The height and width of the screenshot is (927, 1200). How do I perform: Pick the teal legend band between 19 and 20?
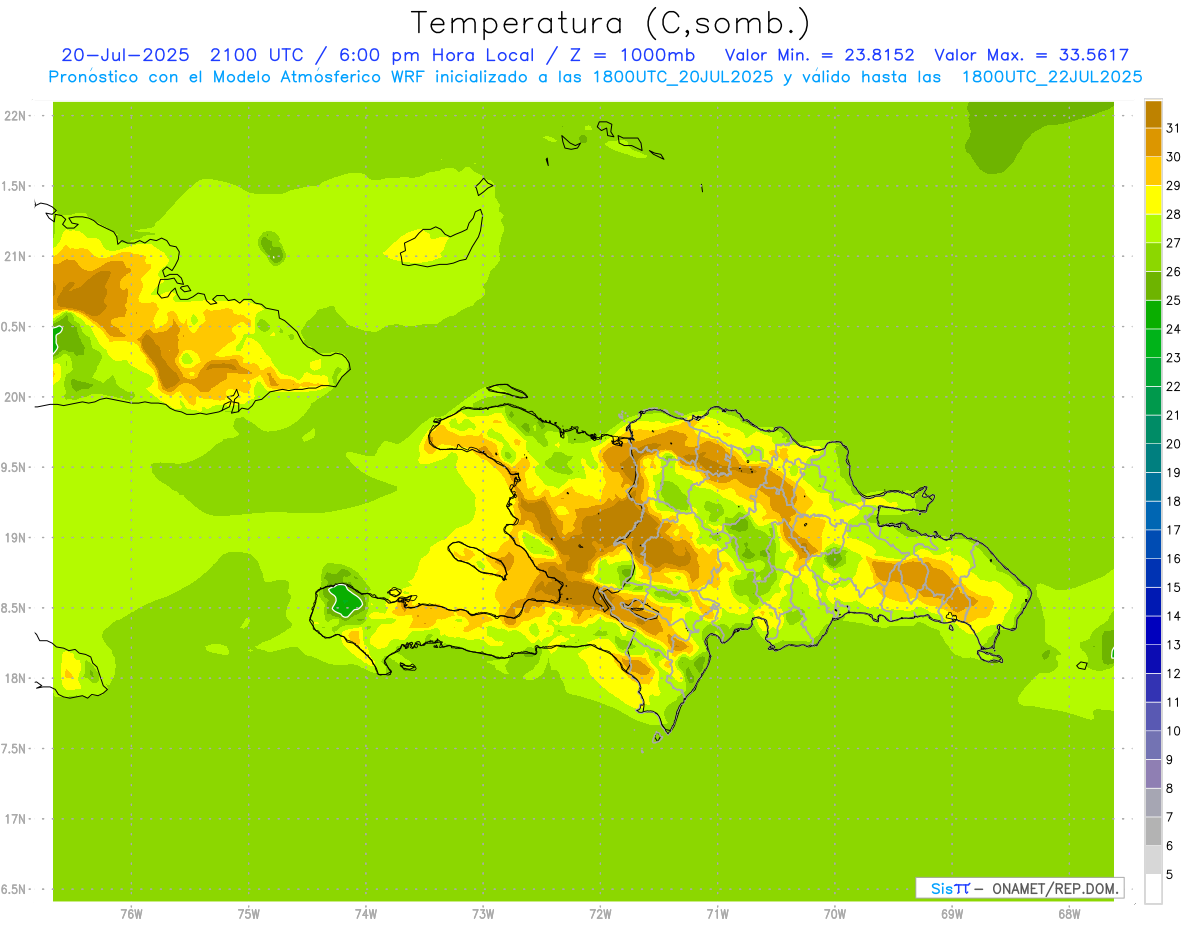(x=1153, y=458)
